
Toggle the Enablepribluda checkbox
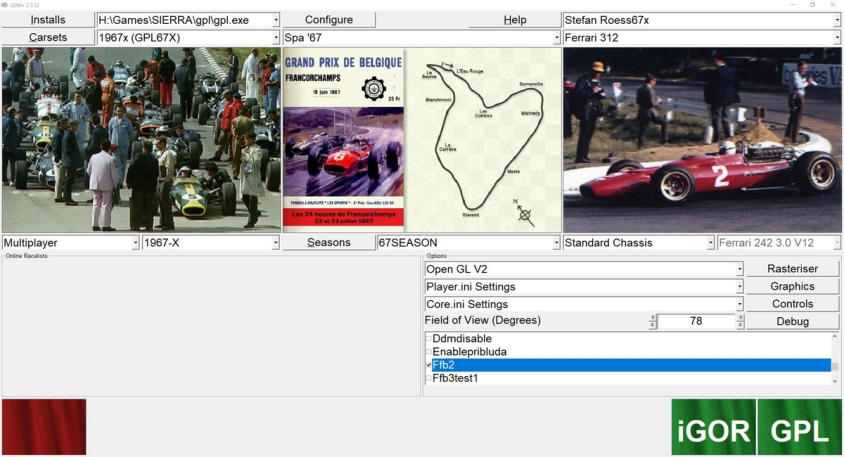(429, 352)
